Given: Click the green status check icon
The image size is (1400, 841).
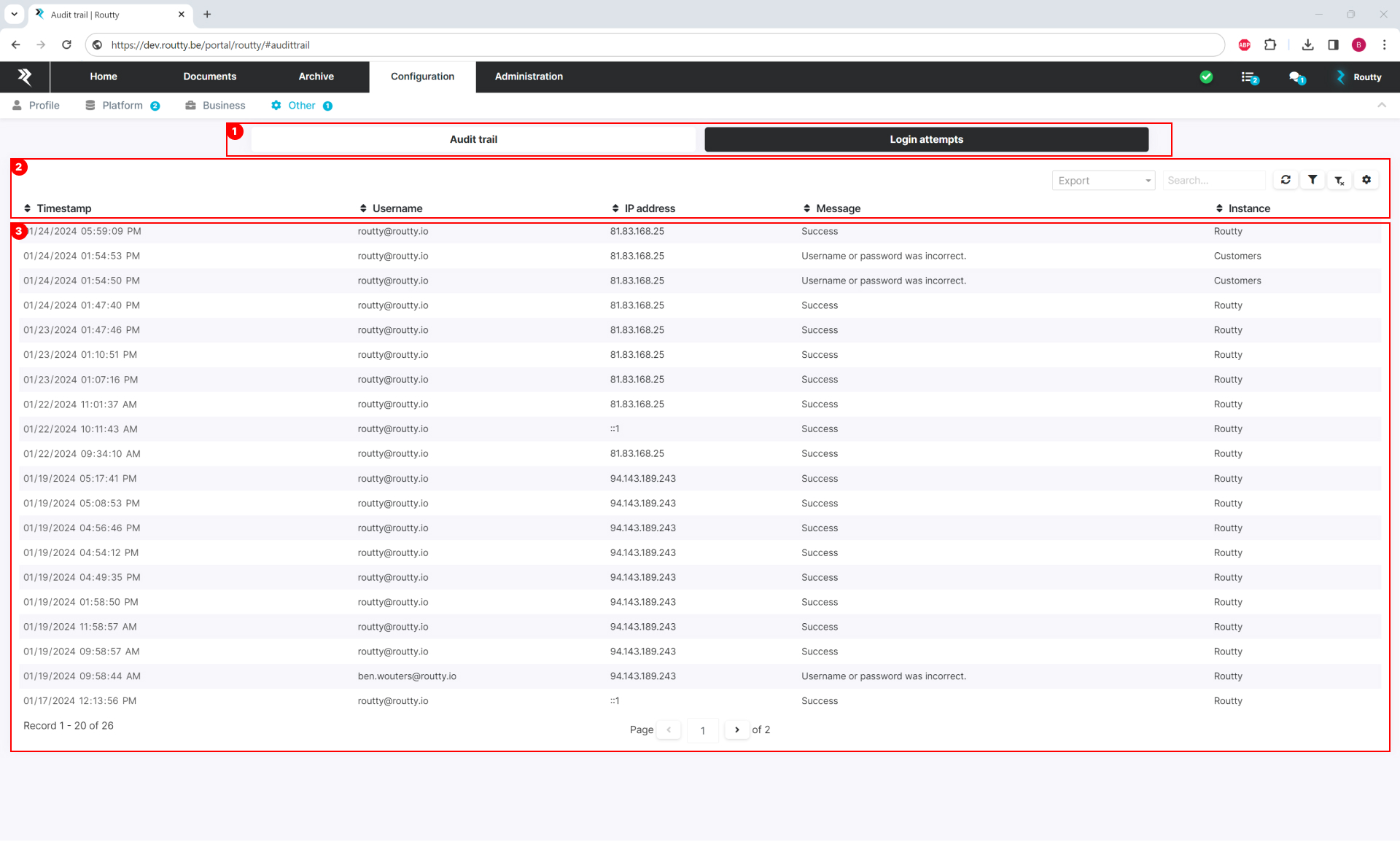Looking at the screenshot, I should click(x=1206, y=77).
